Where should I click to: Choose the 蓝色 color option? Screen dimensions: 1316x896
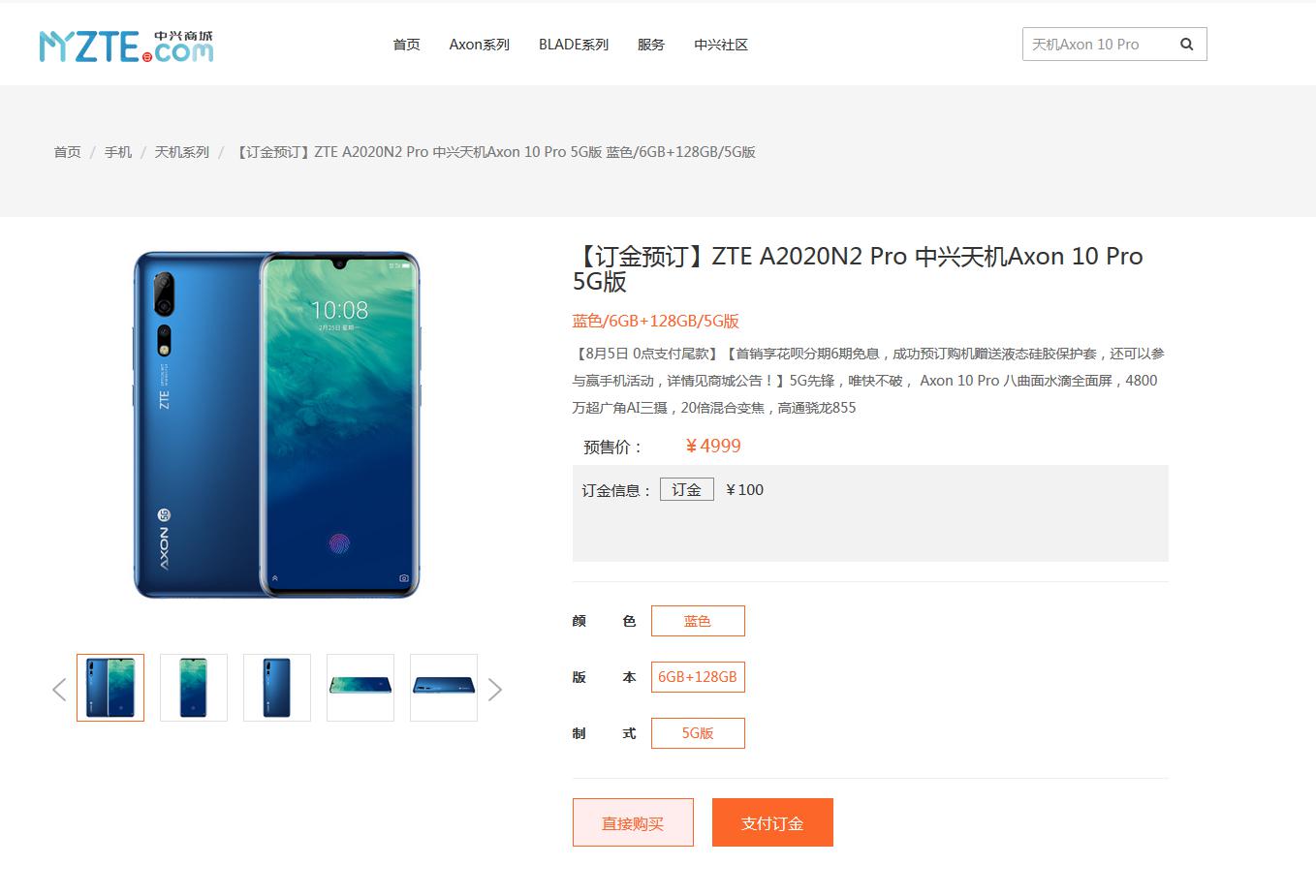coord(698,621)
